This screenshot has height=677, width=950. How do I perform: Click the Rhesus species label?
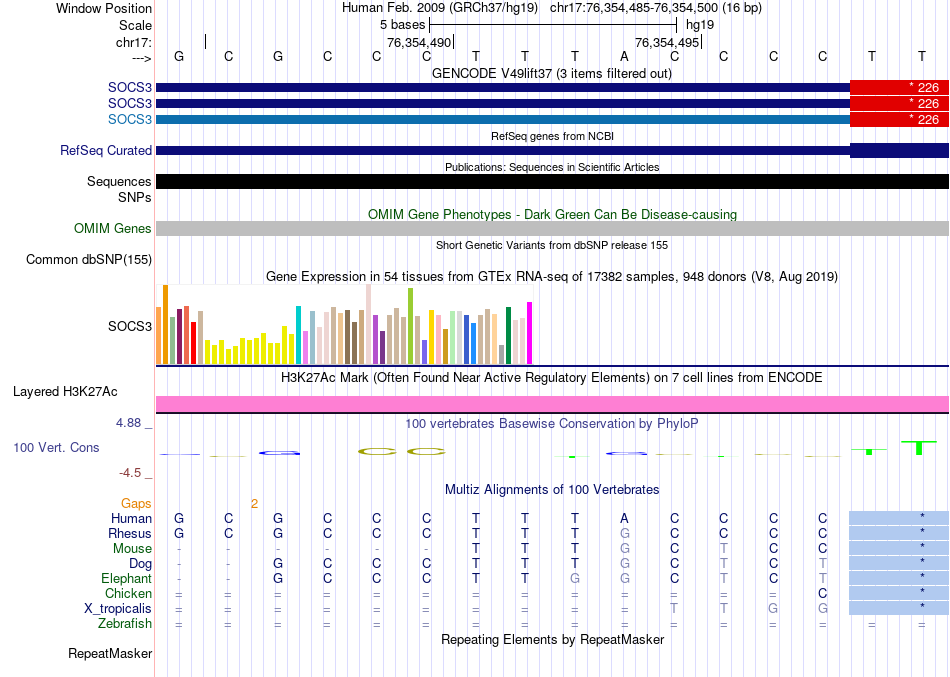point(130,533)
